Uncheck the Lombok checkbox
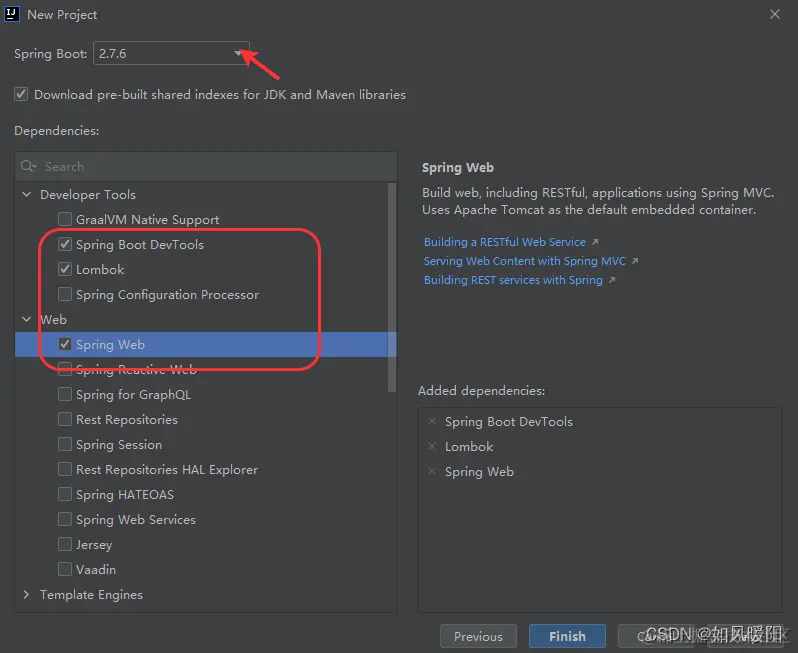798x653 pixels. click(x=65, y=269)
